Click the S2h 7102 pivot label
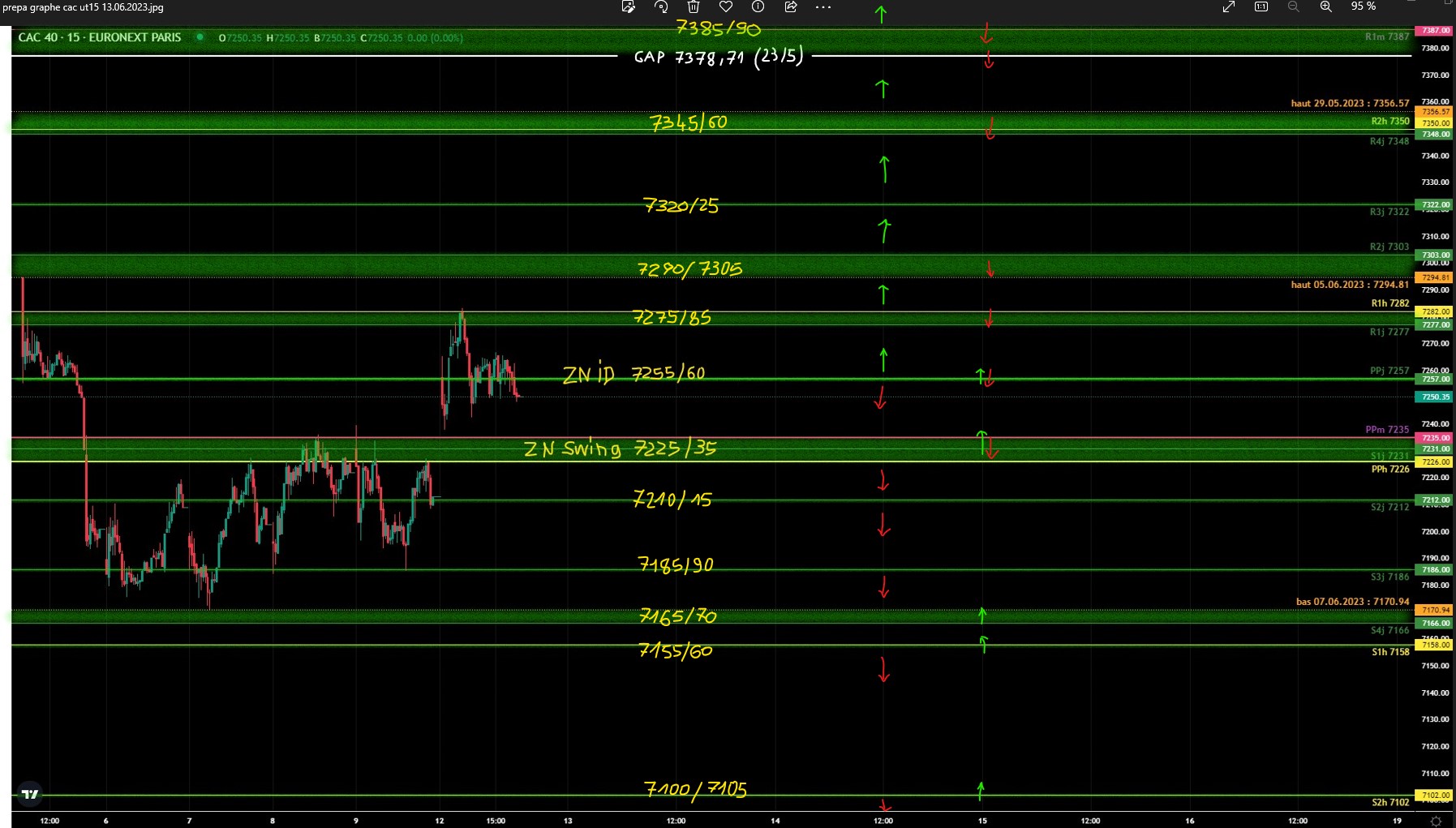 [x=1390, y=803]
